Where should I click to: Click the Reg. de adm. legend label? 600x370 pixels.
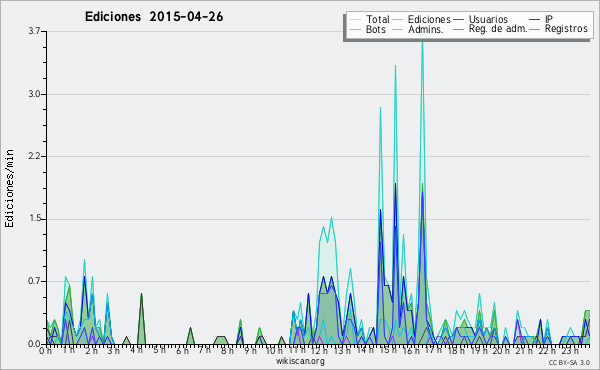pyautogui.click(x=498, y=29)
